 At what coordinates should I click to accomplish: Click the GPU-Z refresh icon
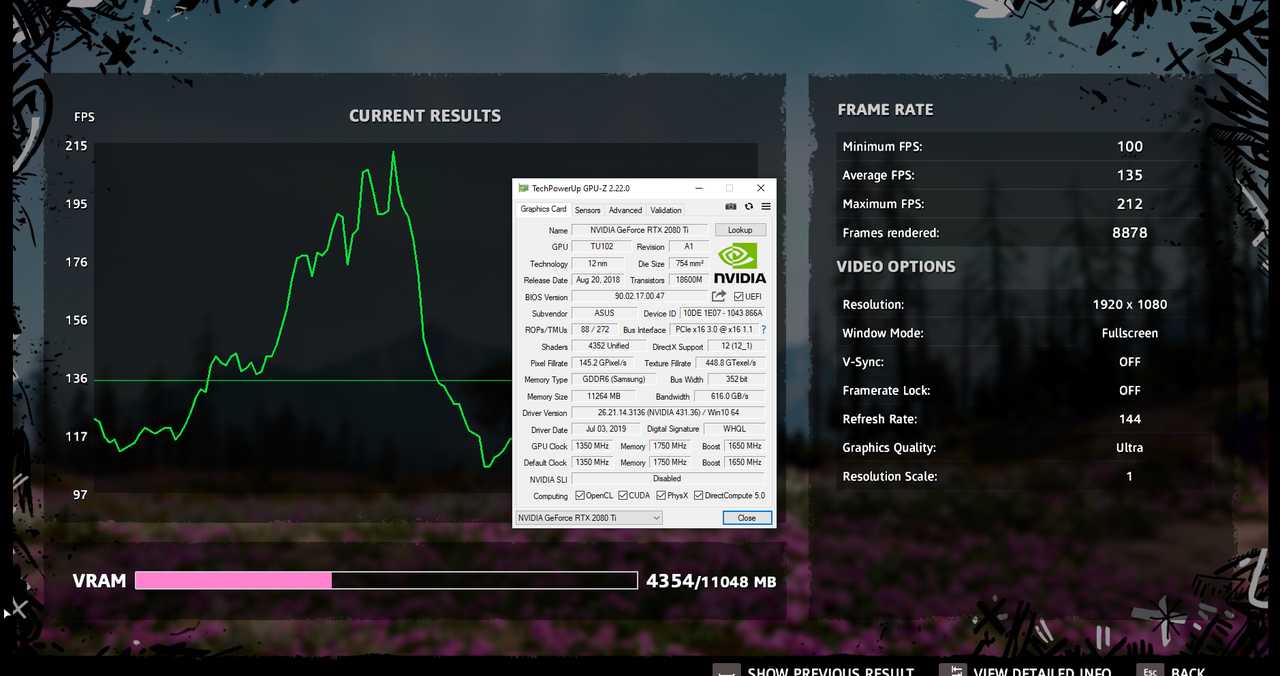pyautogui.click(x=749, y=207)
